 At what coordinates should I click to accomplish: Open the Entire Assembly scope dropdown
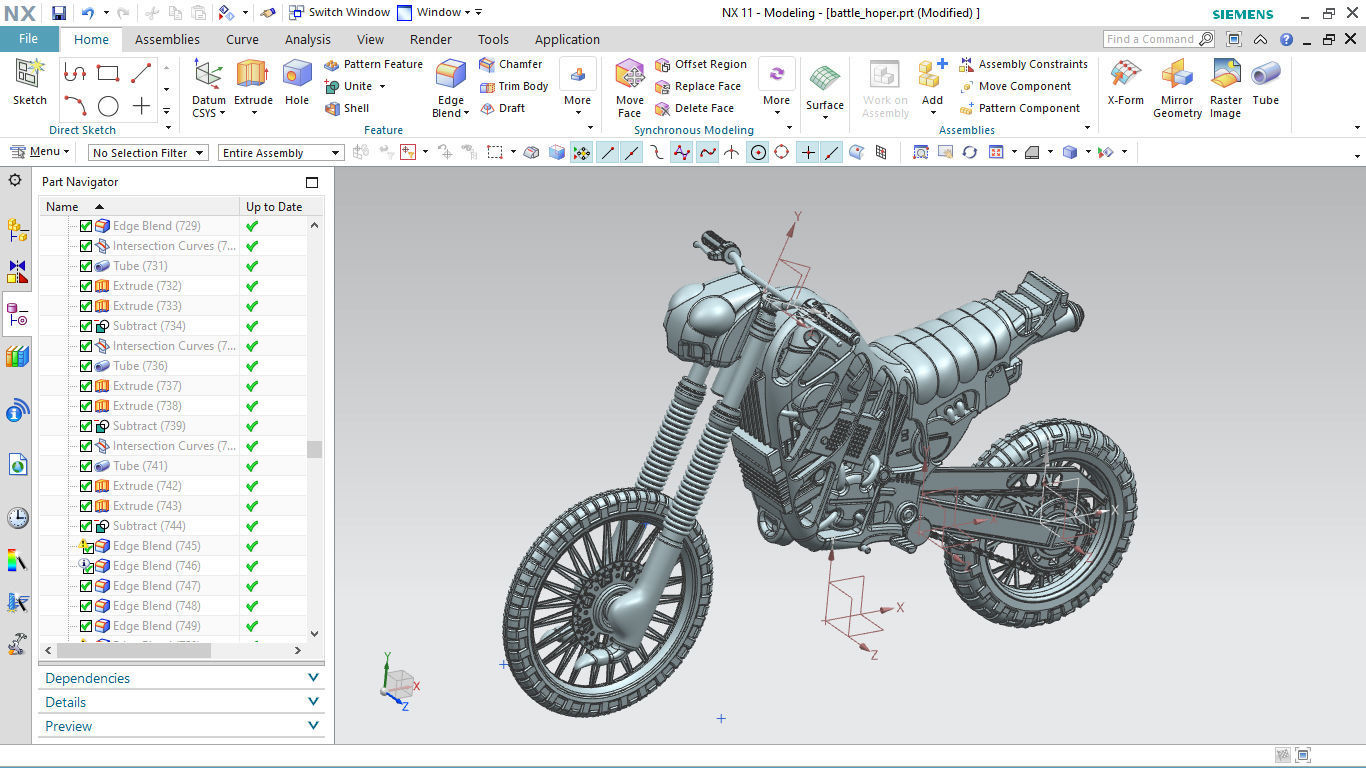click(x=281, y=152)
